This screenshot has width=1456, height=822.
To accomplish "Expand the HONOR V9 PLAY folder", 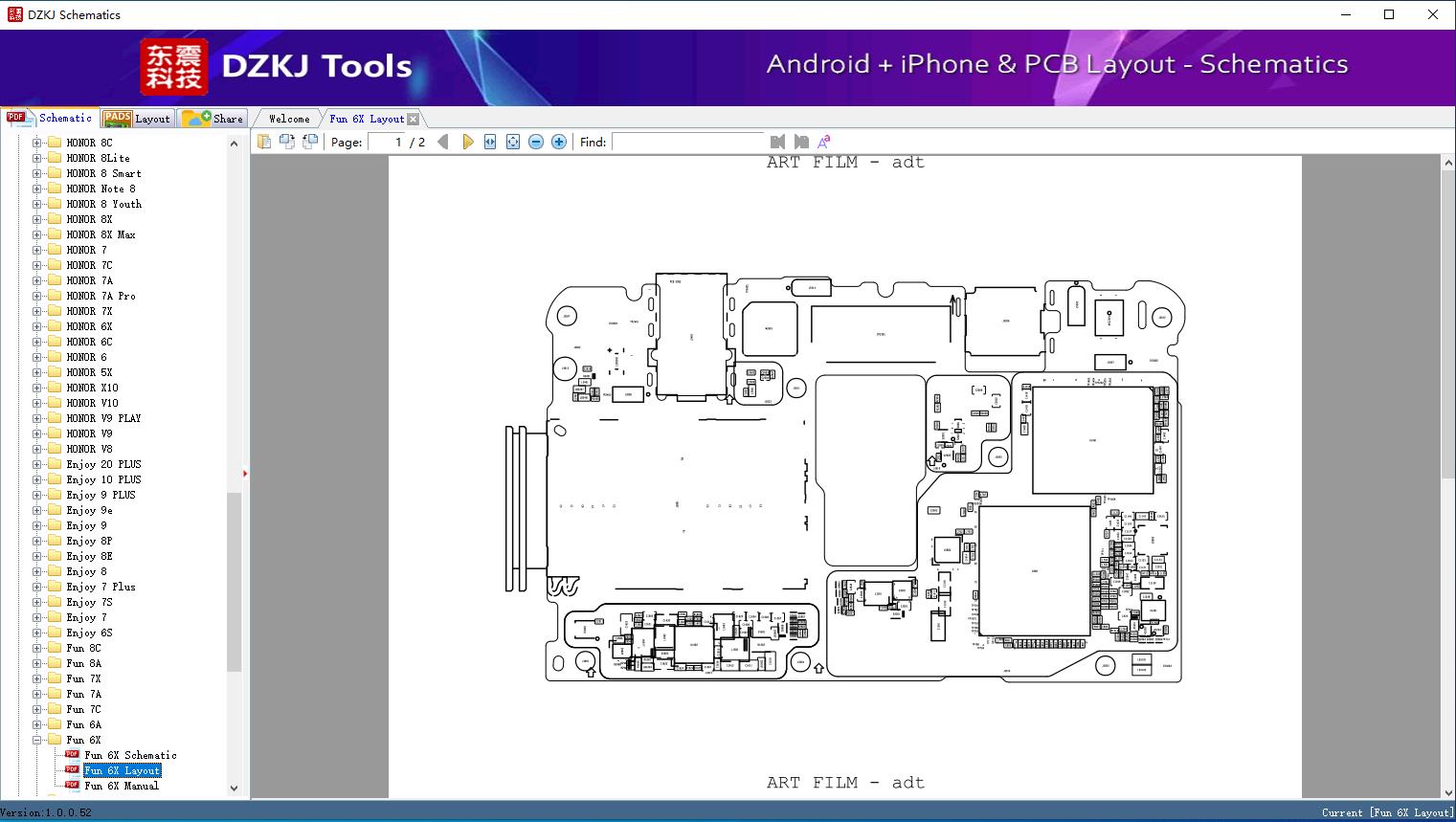I will coord(36,418).
